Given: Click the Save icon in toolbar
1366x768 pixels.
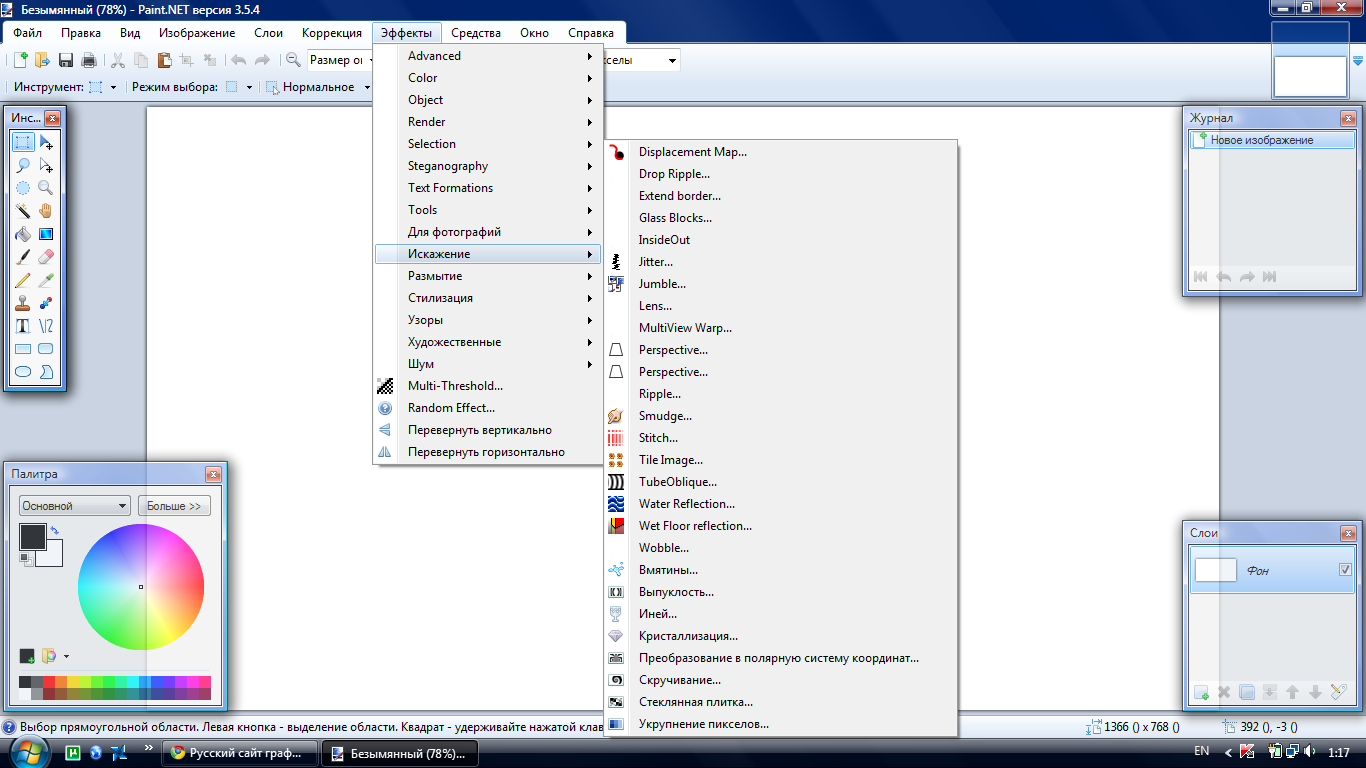Looking at the screenshot, I should [66, 60].
